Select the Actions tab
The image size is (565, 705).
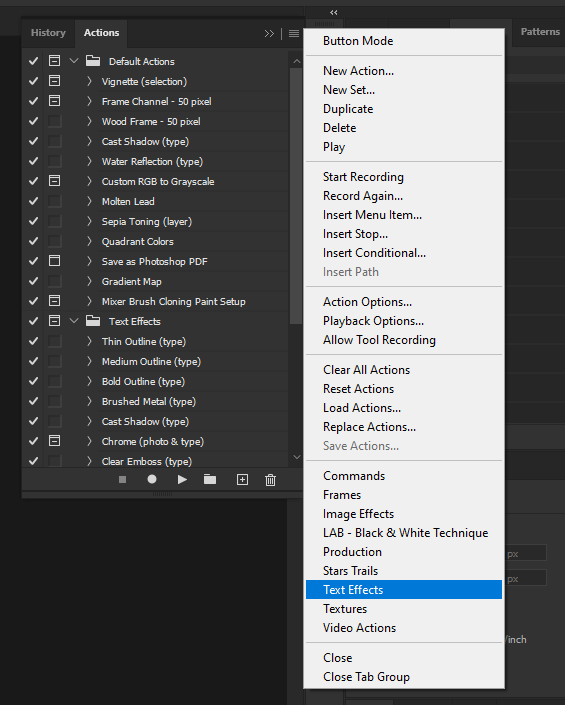coord(102,33)
